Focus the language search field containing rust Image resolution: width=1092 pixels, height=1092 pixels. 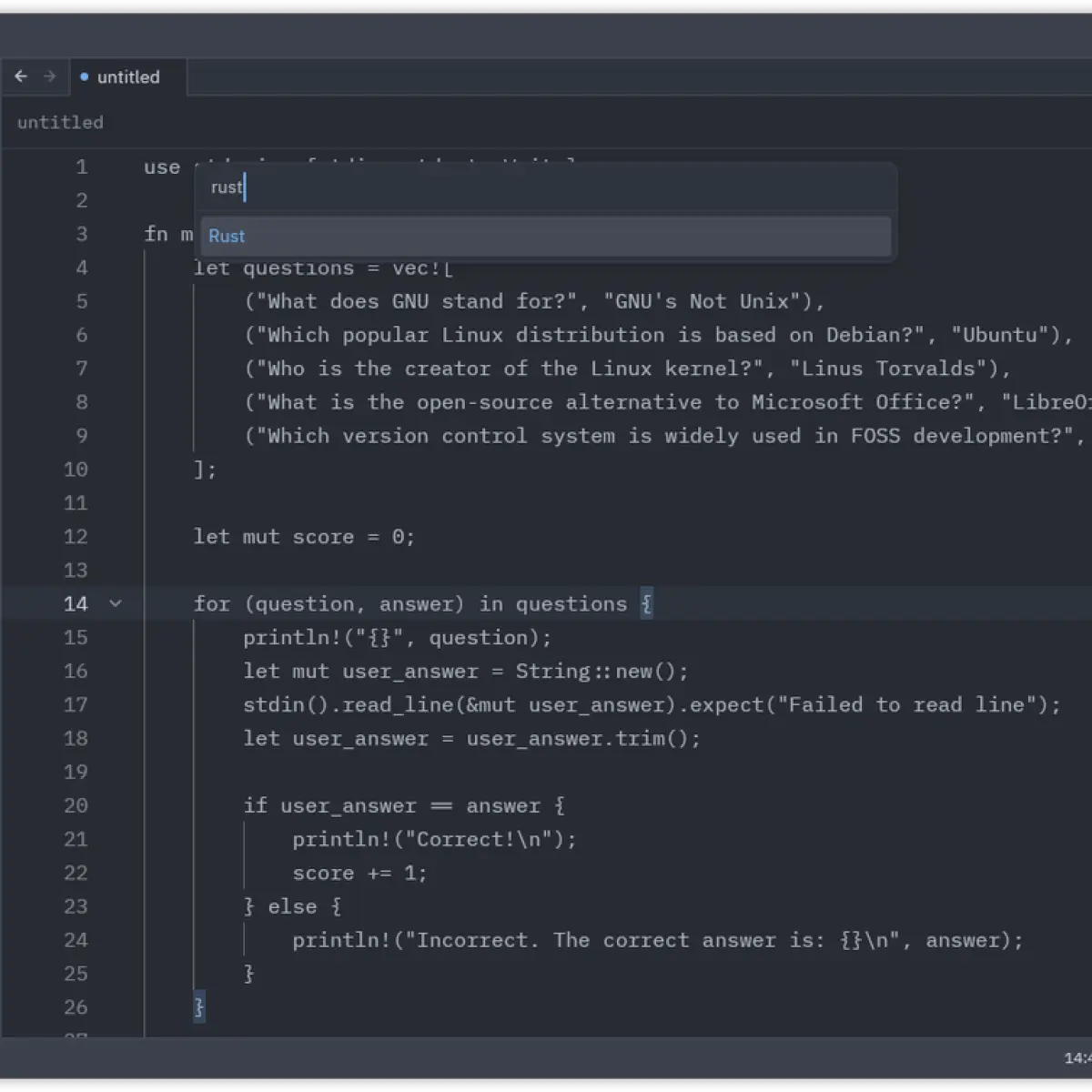pyautogui.click(x=546, y=187)
